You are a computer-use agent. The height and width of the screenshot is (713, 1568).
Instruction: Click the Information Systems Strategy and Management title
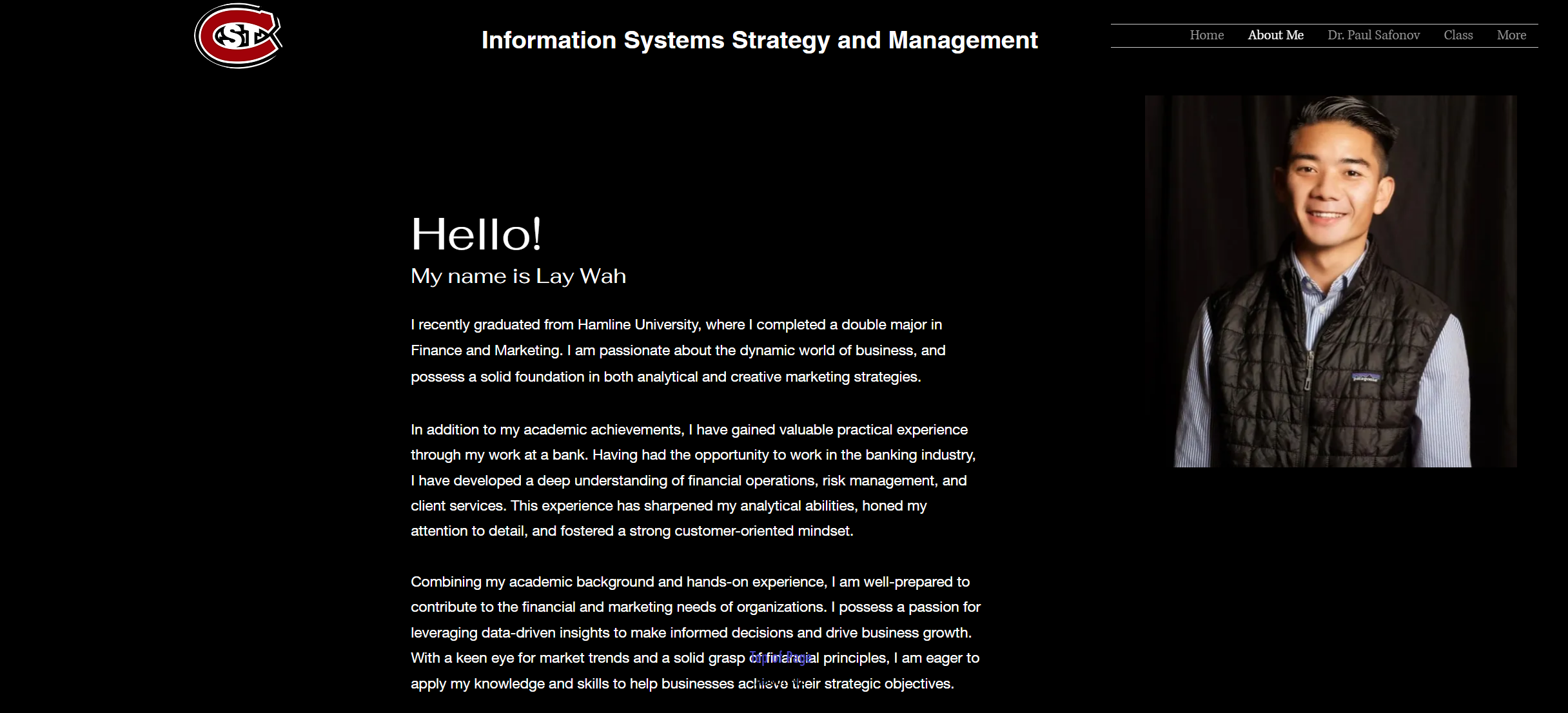coord(759,40)
